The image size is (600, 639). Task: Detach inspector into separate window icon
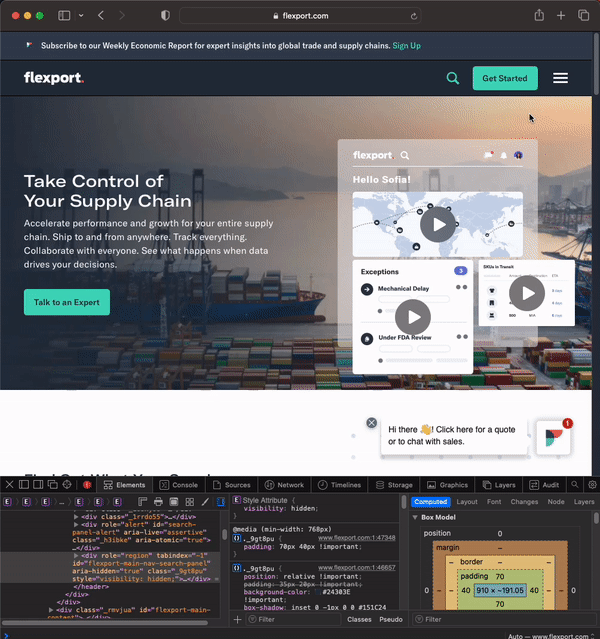coord(53,485)
